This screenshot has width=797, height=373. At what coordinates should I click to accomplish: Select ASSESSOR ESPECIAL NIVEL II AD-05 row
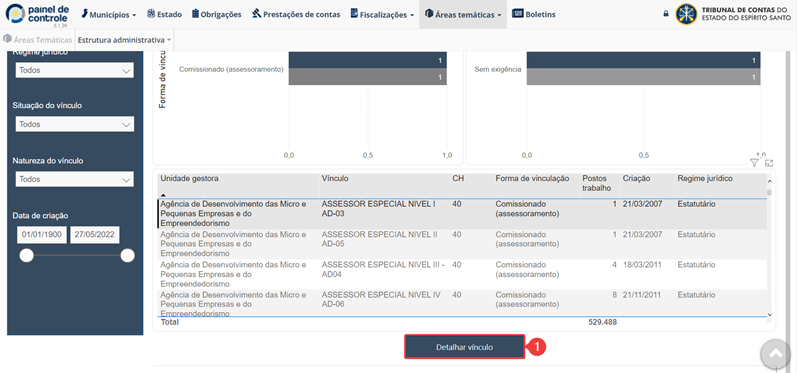(x=462, y=244)
